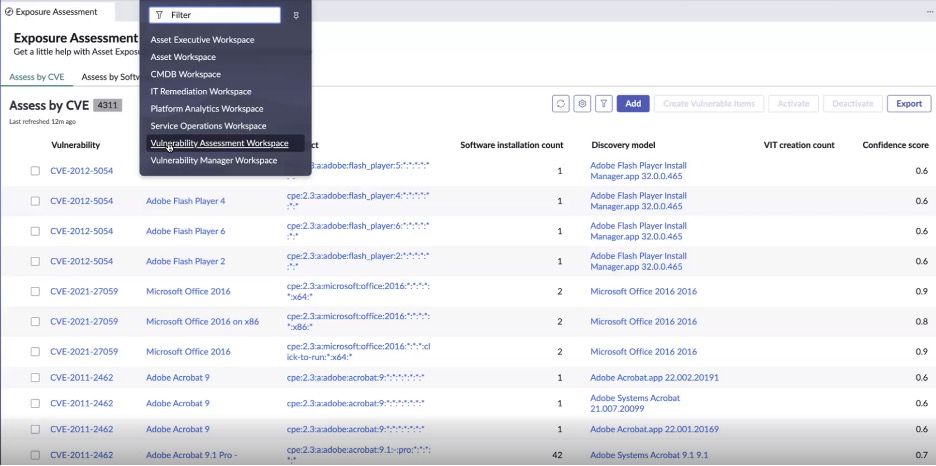Click the Add button
Image resolution: width=936 pixels, height=466 pixels.
point(633,104)
